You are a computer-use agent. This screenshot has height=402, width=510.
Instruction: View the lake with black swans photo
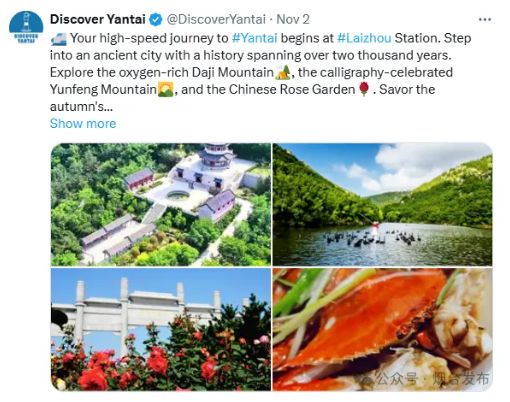[x=382, y=204]
